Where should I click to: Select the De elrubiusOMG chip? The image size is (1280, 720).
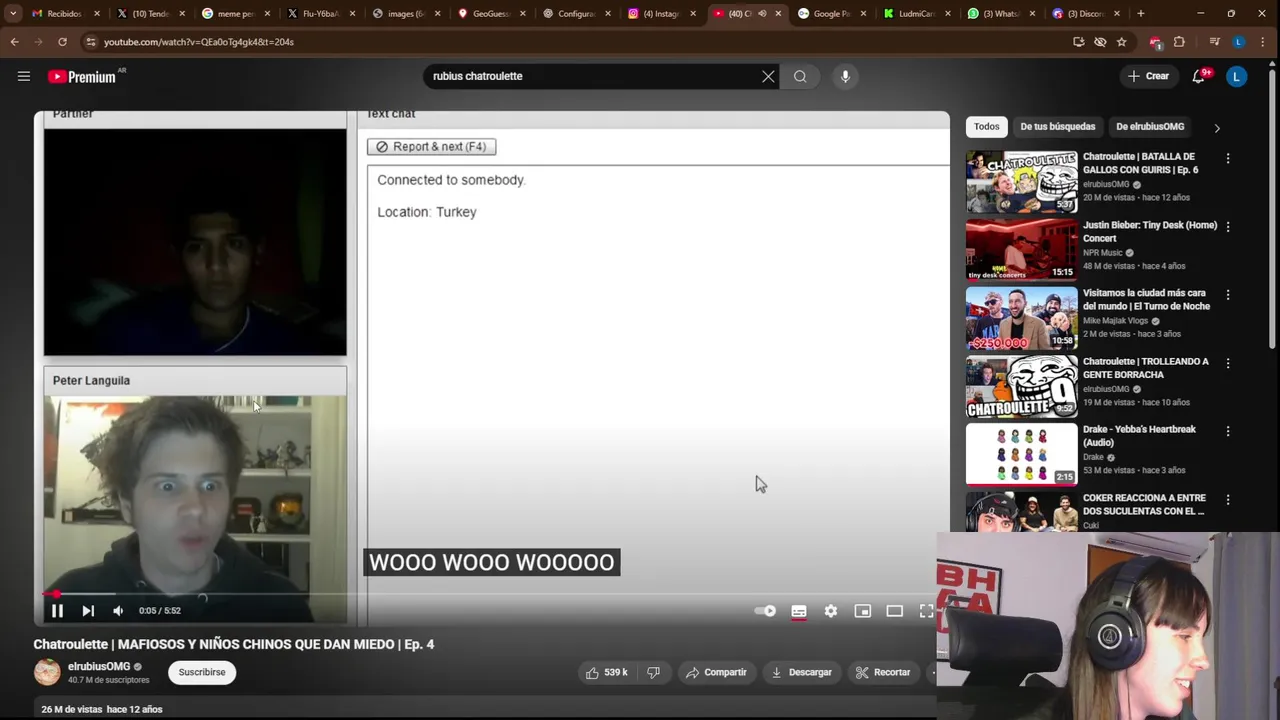point(1150,127)
